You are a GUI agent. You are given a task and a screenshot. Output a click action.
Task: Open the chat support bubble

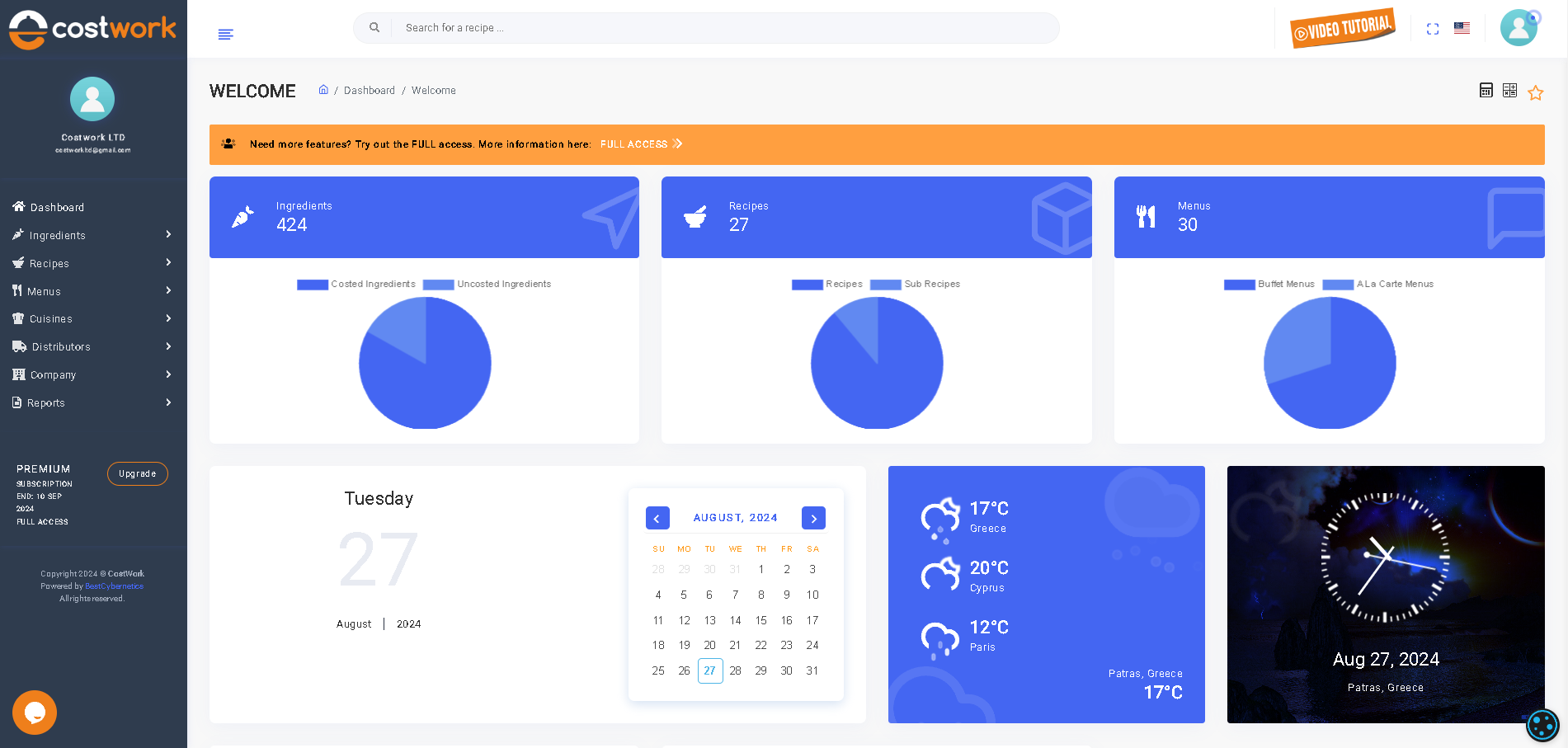(35, 713)
